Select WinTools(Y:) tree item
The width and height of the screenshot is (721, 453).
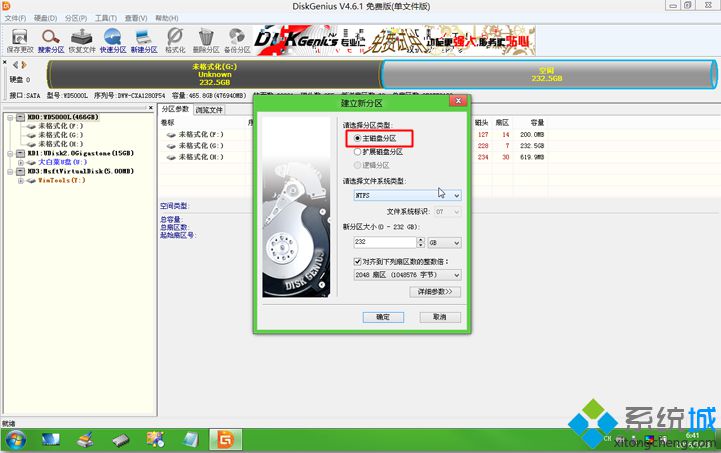61,180
